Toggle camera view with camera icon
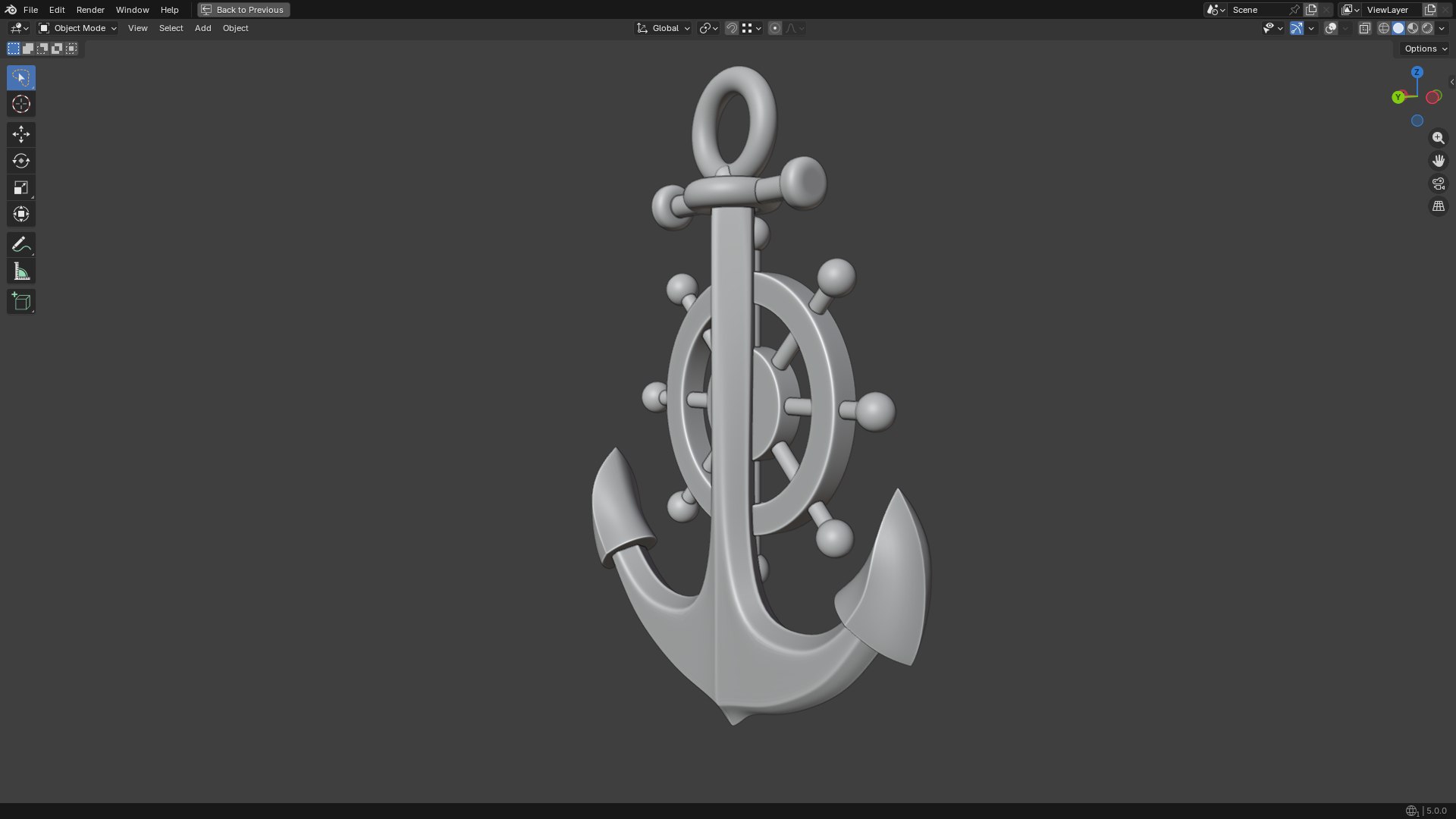The height and width of the screenshot is (819, 1456). 1438,184
